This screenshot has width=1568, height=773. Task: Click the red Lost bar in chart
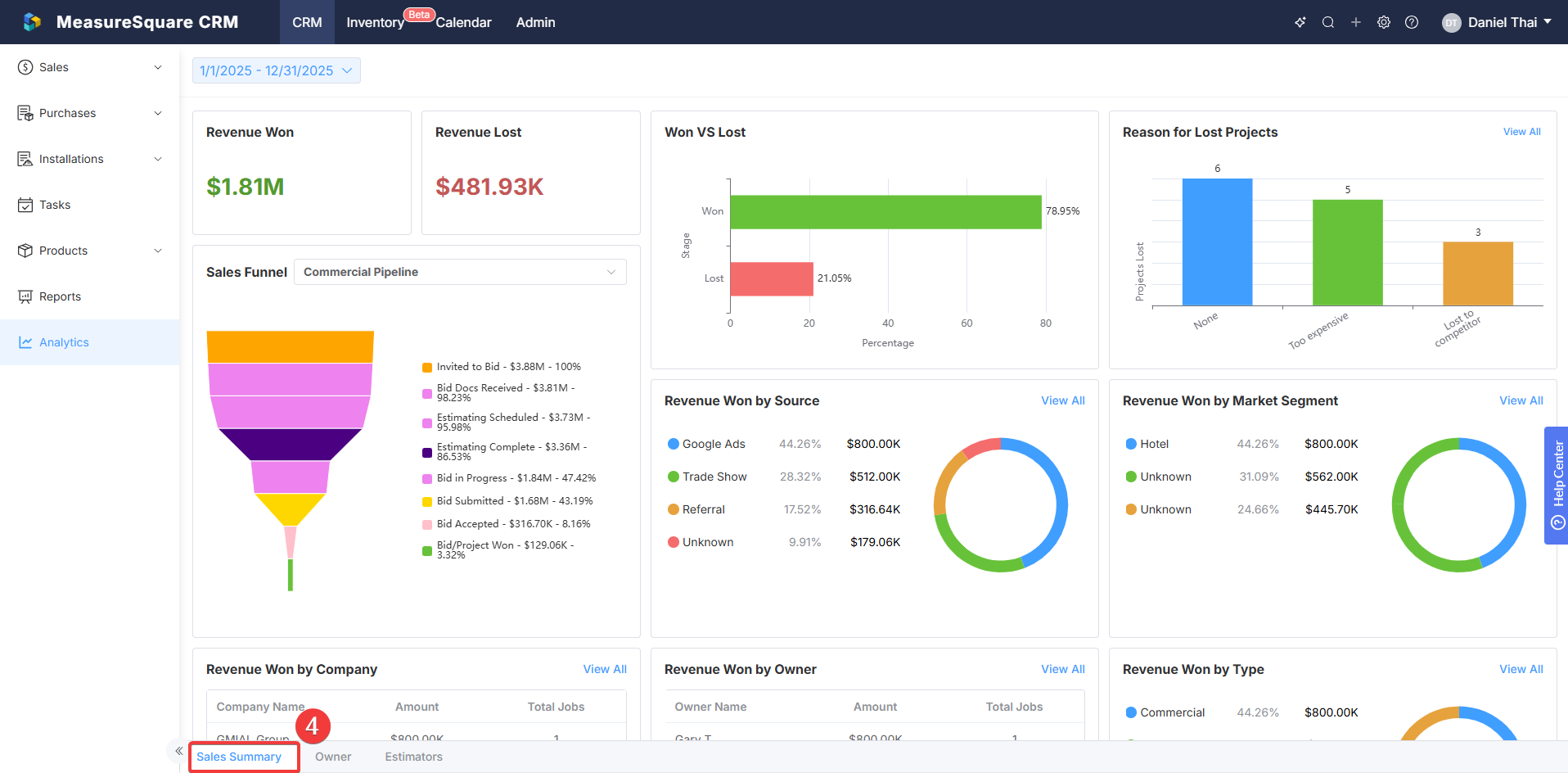coord(772,278)
